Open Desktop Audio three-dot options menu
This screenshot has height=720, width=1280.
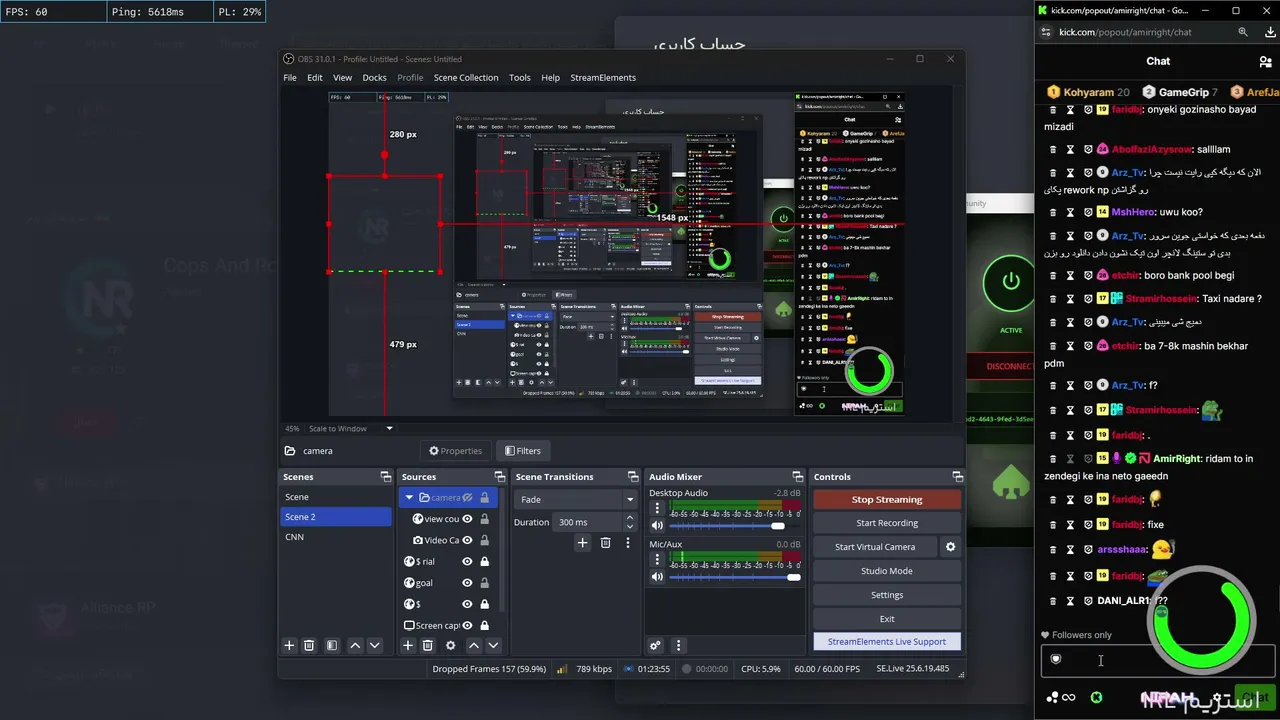[x=657, y=508]
